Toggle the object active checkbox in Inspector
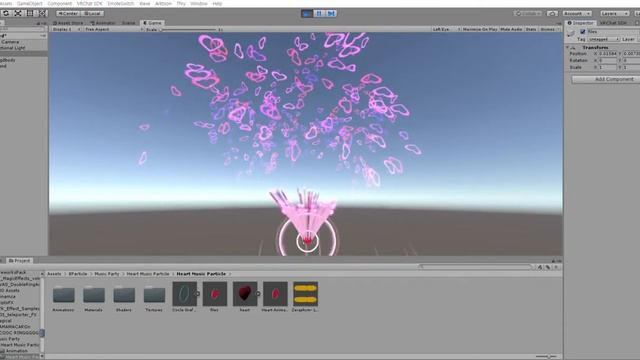The height and width of the screenshot is (360, 640). pos(582,31)
